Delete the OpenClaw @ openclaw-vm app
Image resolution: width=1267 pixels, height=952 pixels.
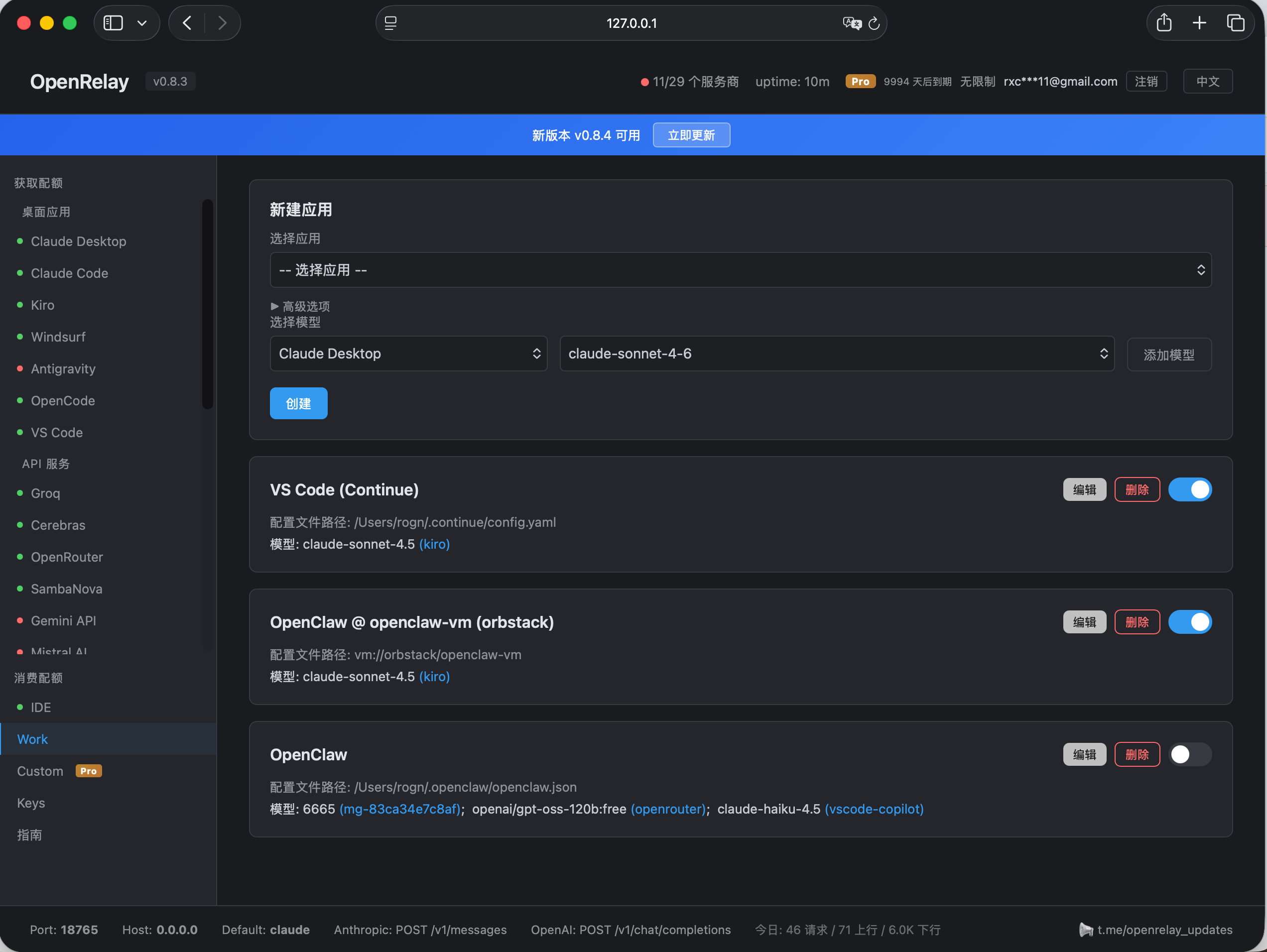tap(1137, 621)
